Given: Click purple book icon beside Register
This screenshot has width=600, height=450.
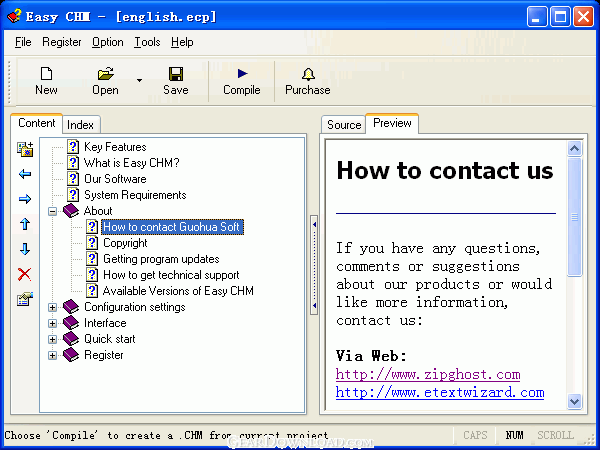Looking at the screenshot, I should click(x=71, y=355).
